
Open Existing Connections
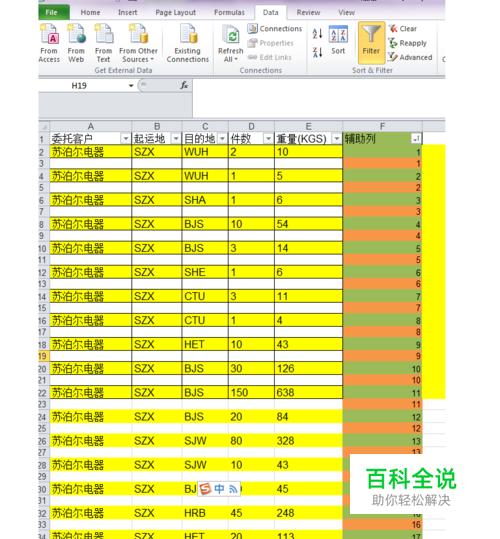[188, 43]
